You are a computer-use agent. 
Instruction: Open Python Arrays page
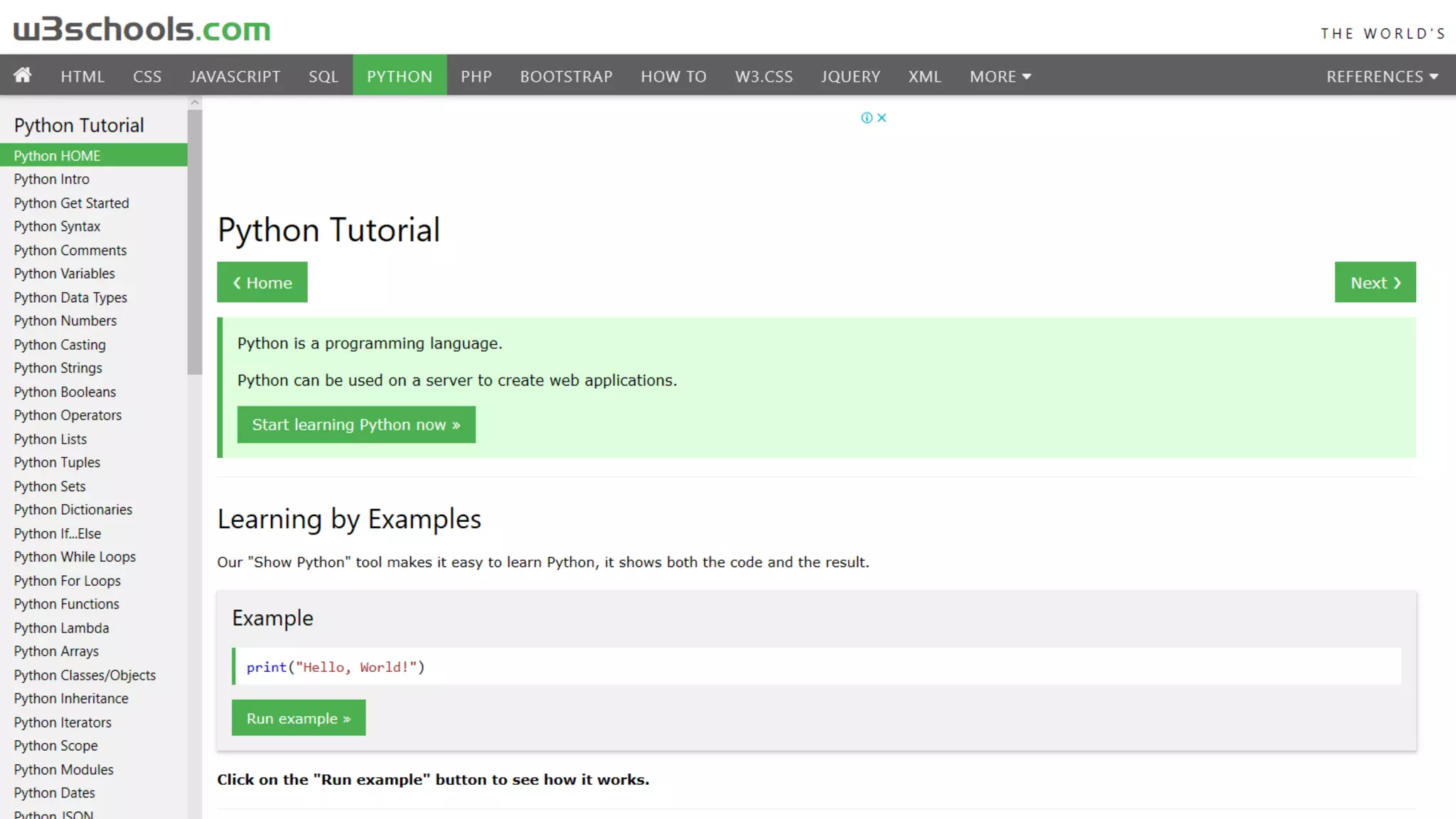[94, 651]
